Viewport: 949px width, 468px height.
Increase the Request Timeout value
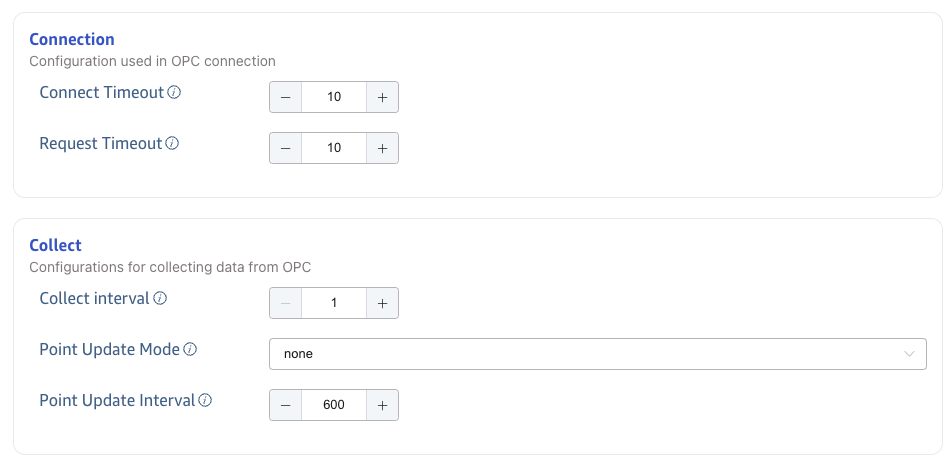coord(382,148)
